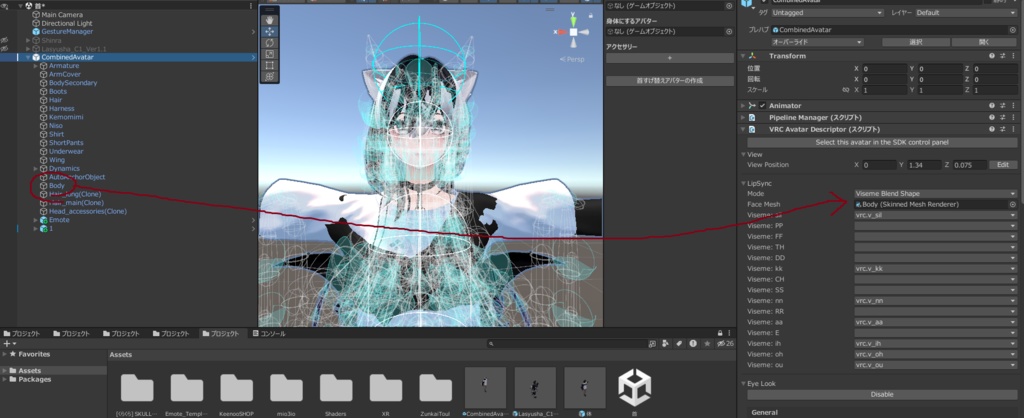Screen dimensions: 1024x418
Task: Click favorite star icon in Project search bar
Action: click(x=707, y=344)
